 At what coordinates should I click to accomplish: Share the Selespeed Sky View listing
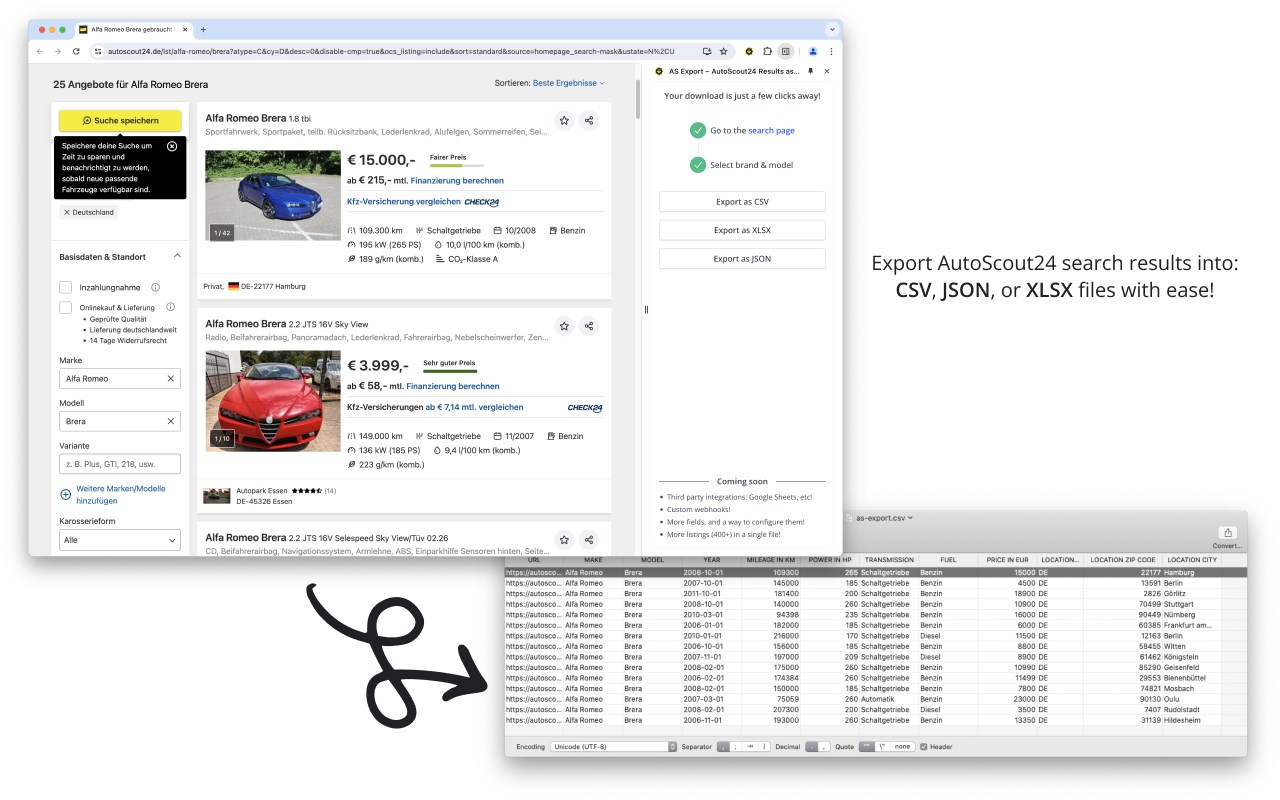click(x=589, y=539)
